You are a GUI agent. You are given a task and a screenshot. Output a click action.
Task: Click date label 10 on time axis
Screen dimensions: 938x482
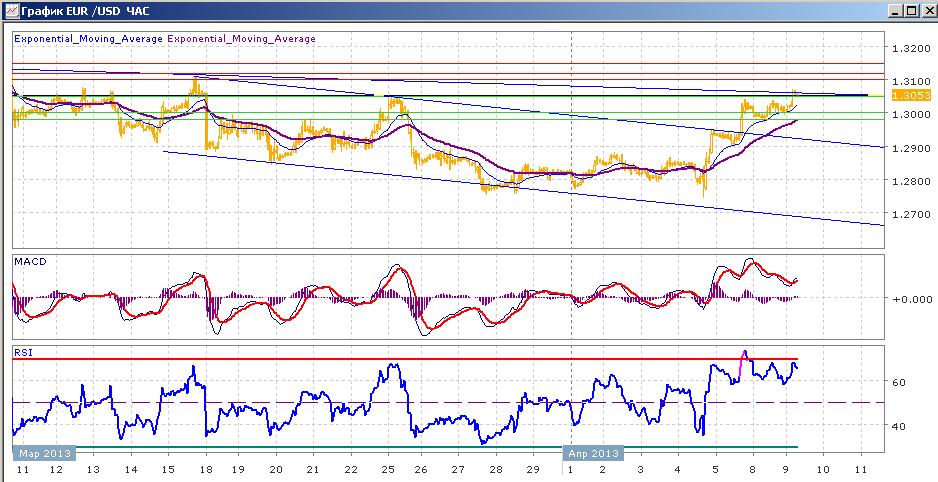823,470
